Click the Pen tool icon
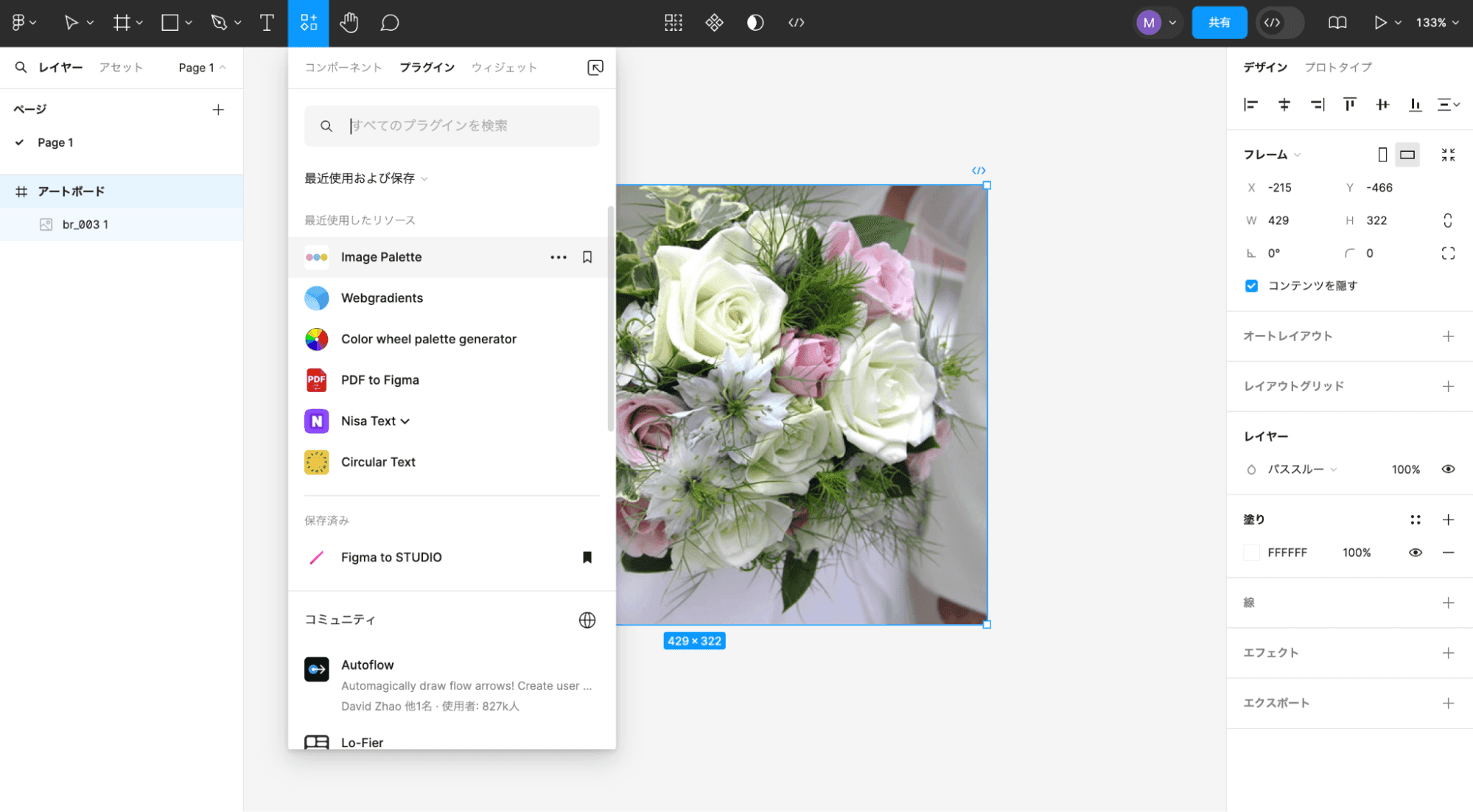The width and height of the screenshot is (1473, 812). [x=219, y=23]
